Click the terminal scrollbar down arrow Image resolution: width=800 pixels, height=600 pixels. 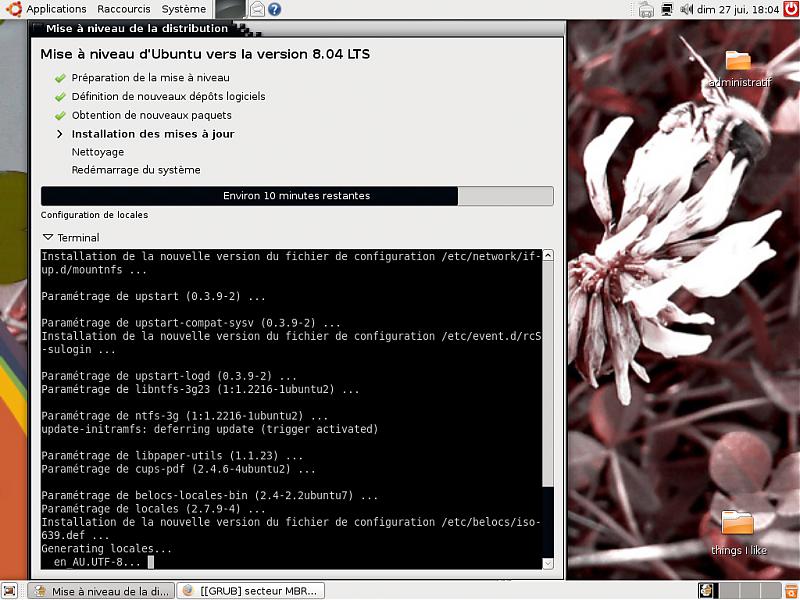548,563
